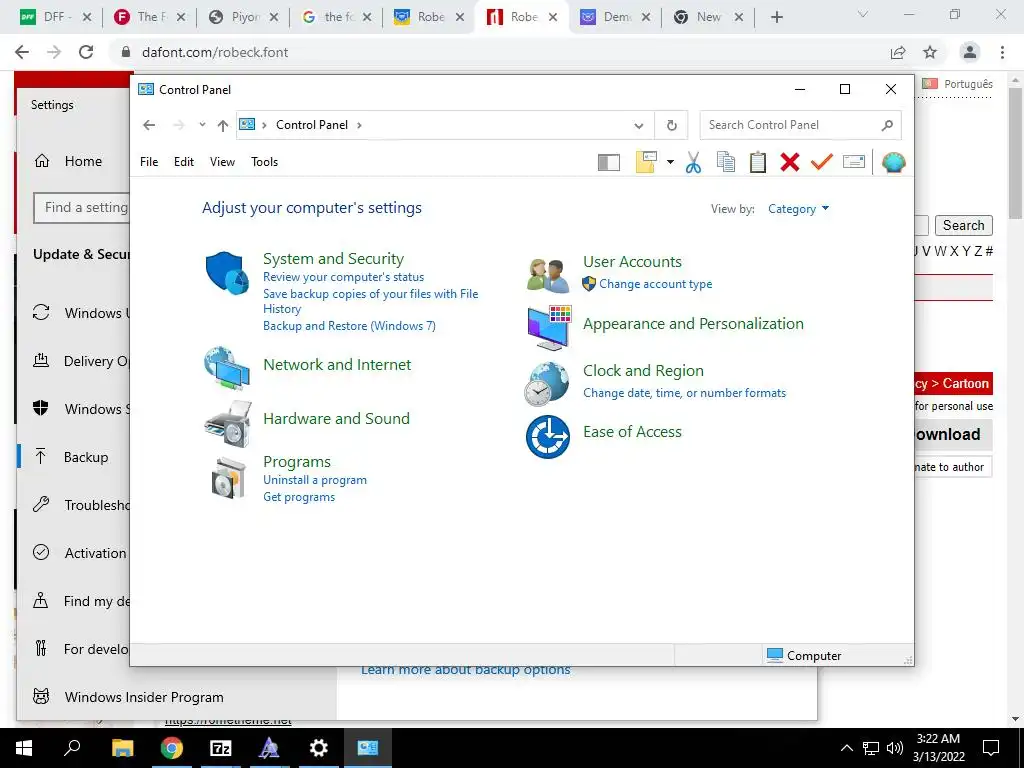The image size is (1024, 768).
Task: Click Review your computer's status link
Action: pos(344,277)
